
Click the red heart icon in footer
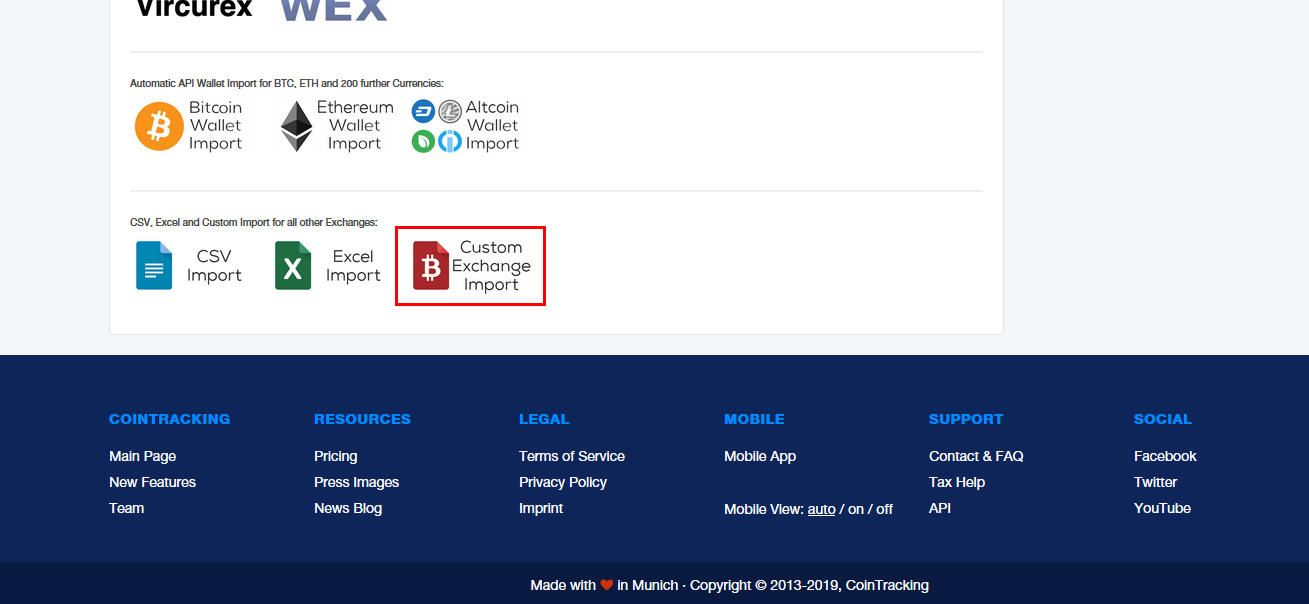pos(606,585)
